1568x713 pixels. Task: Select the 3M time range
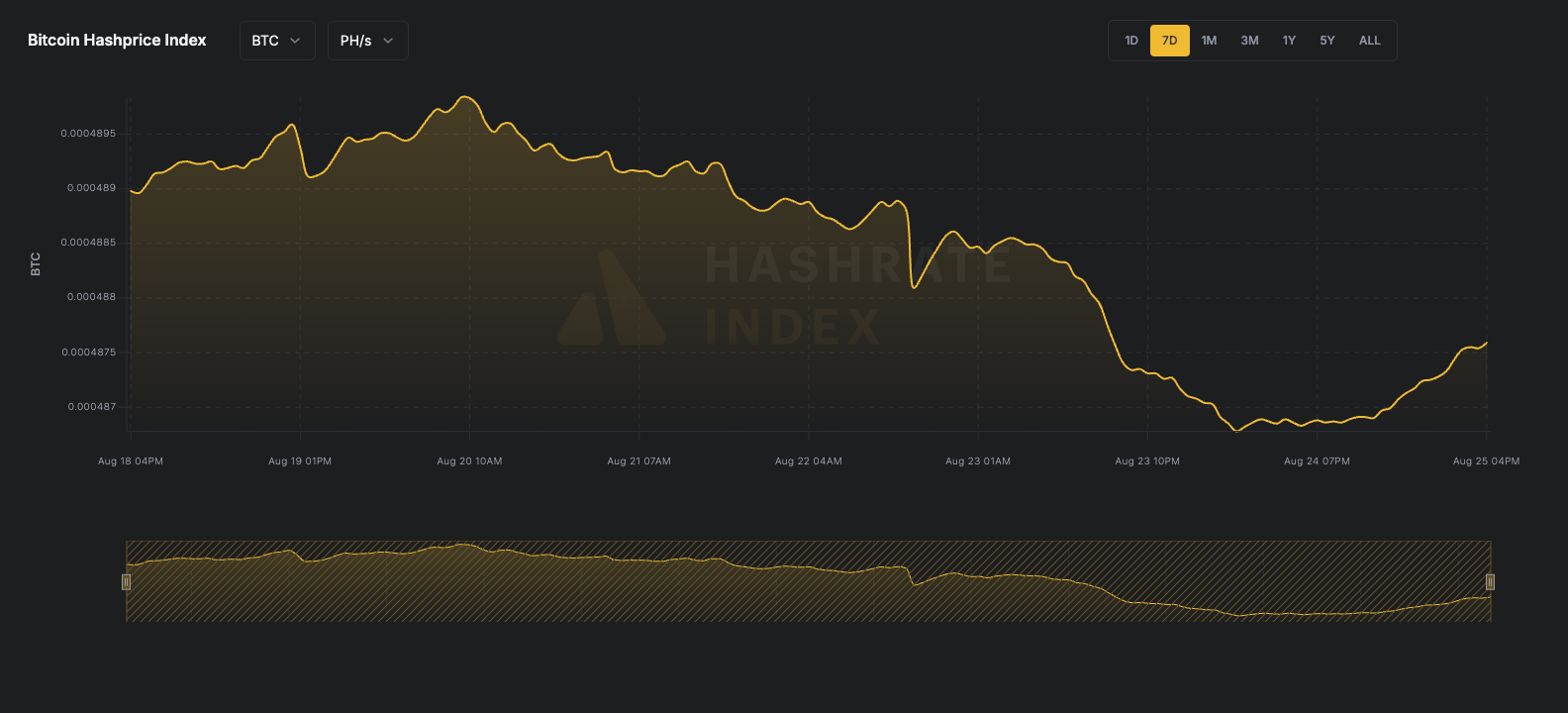coord(1249,41)
